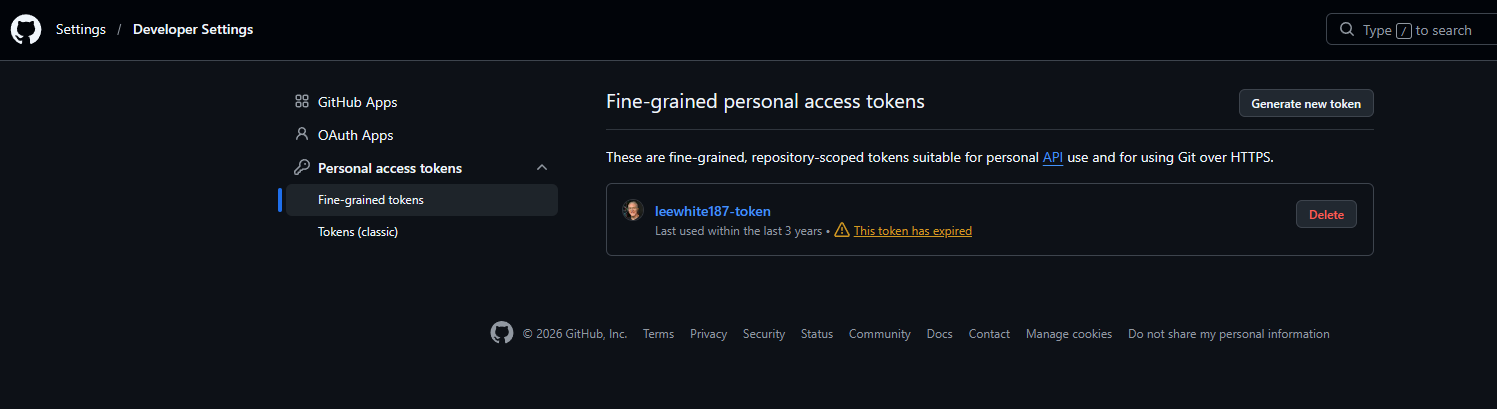This screenshot has height=409, width=1497.
Task: Open the leewhite187-token link
Action: [712, 211]
